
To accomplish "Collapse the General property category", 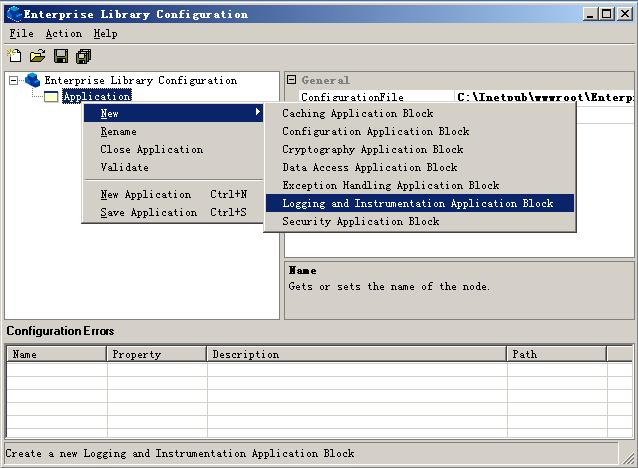I will pos(292,80).
